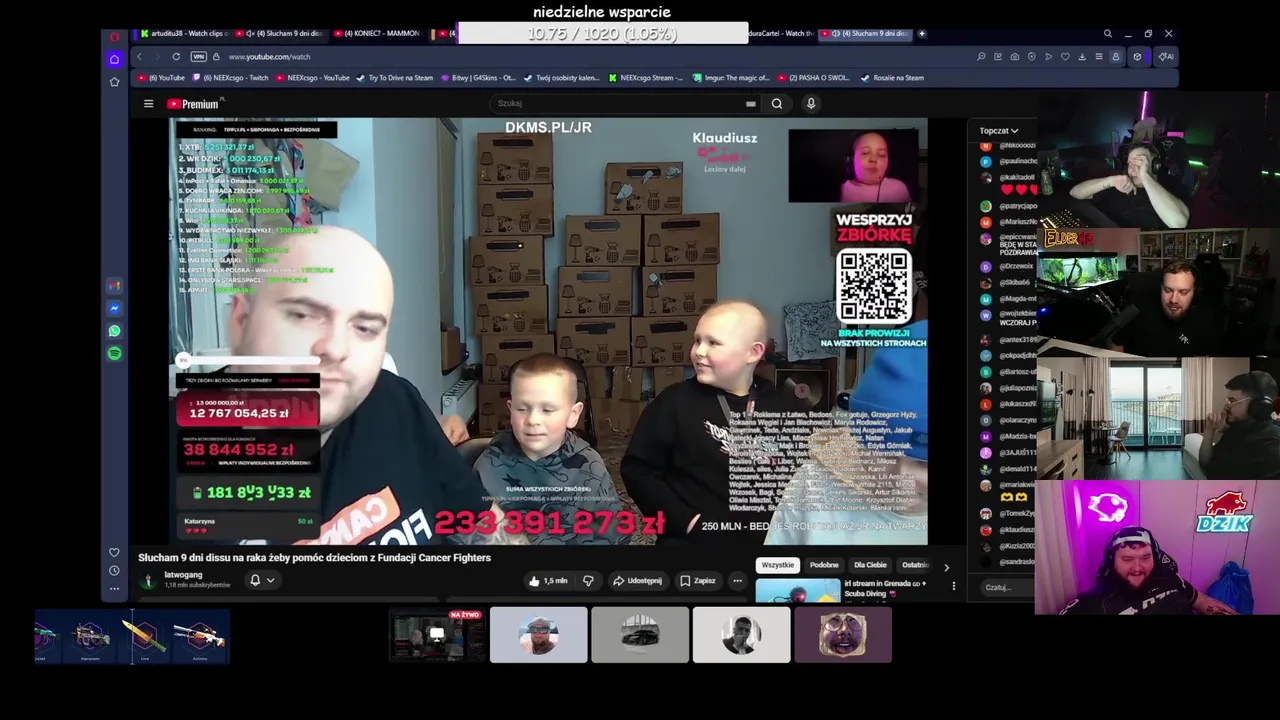The width and height of the screenshot is (1280, 720).
Task: Go back with the browser back arrow
Action: (139, 57)
